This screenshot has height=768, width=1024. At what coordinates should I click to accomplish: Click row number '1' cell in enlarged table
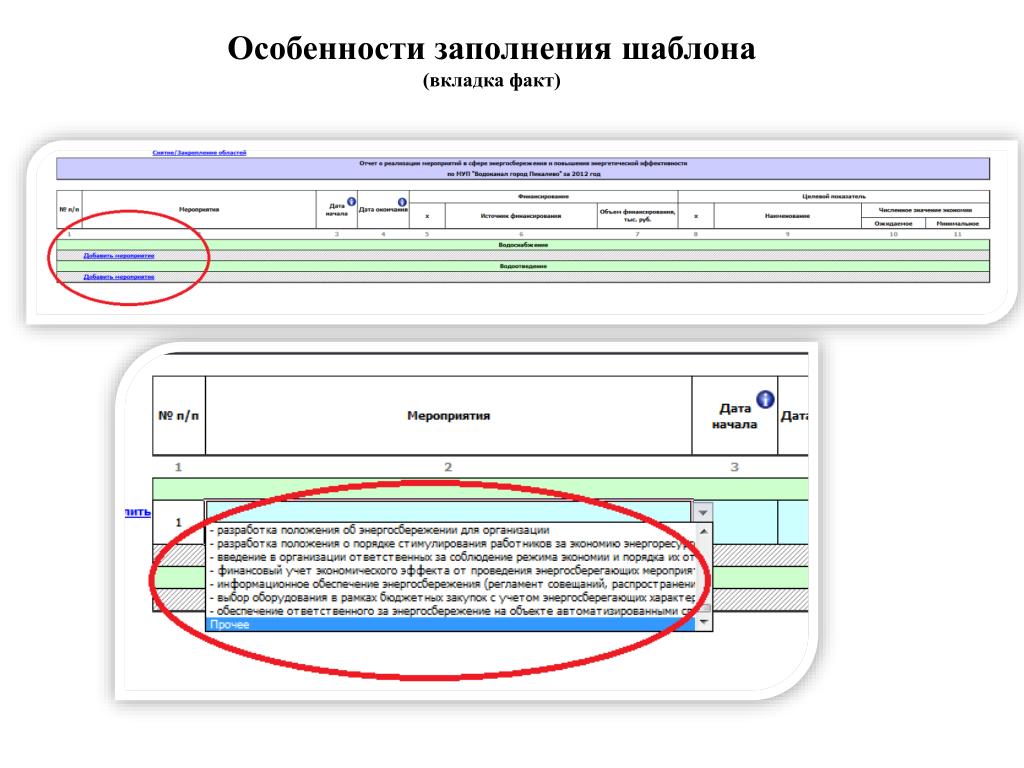pyautogui.click(x=179, y=522)
